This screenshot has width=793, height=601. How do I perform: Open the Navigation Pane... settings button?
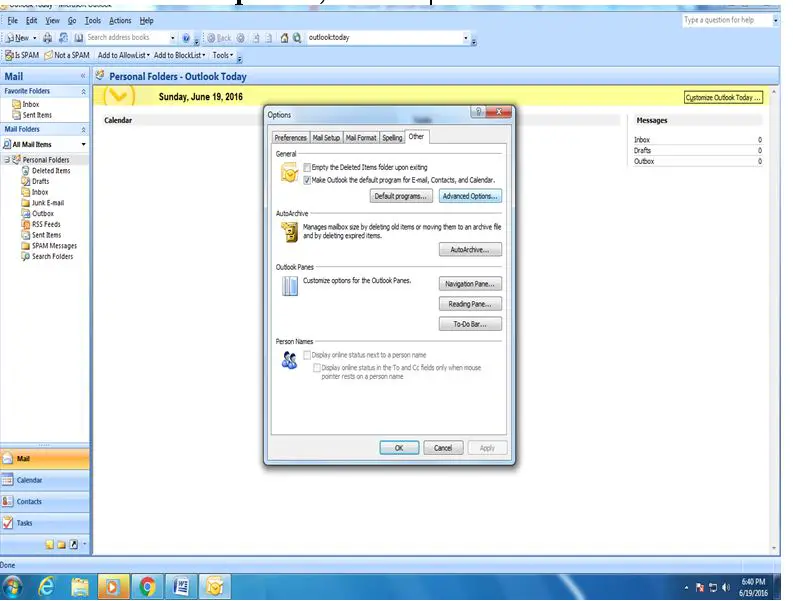(x=470, y=284)
